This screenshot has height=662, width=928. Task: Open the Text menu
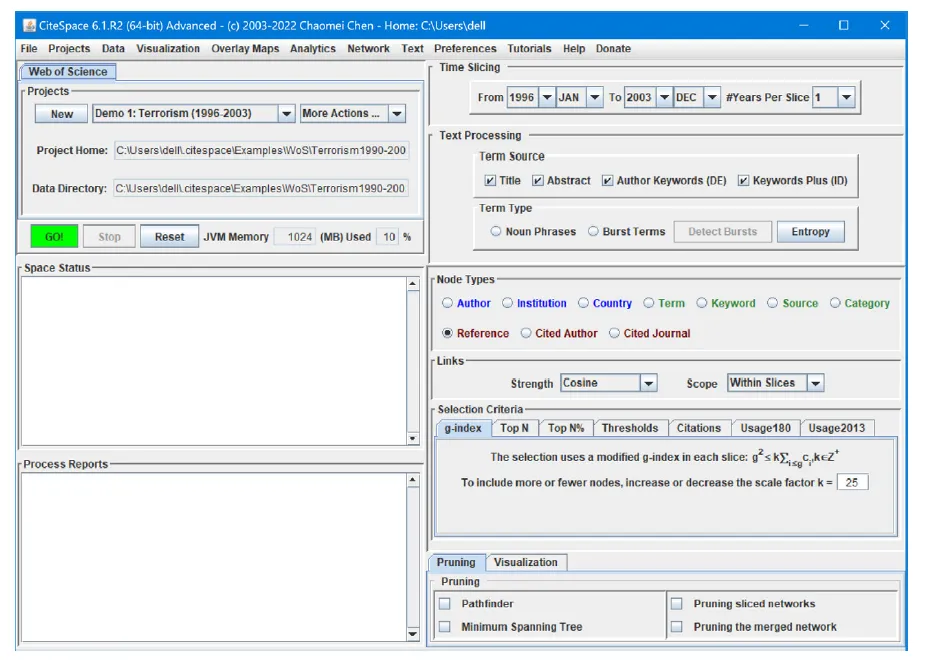[412, 49]
